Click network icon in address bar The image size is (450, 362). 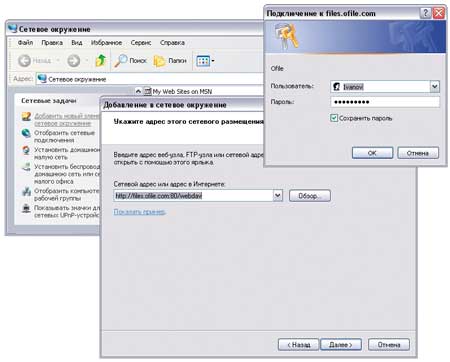[x=42, y=79]
